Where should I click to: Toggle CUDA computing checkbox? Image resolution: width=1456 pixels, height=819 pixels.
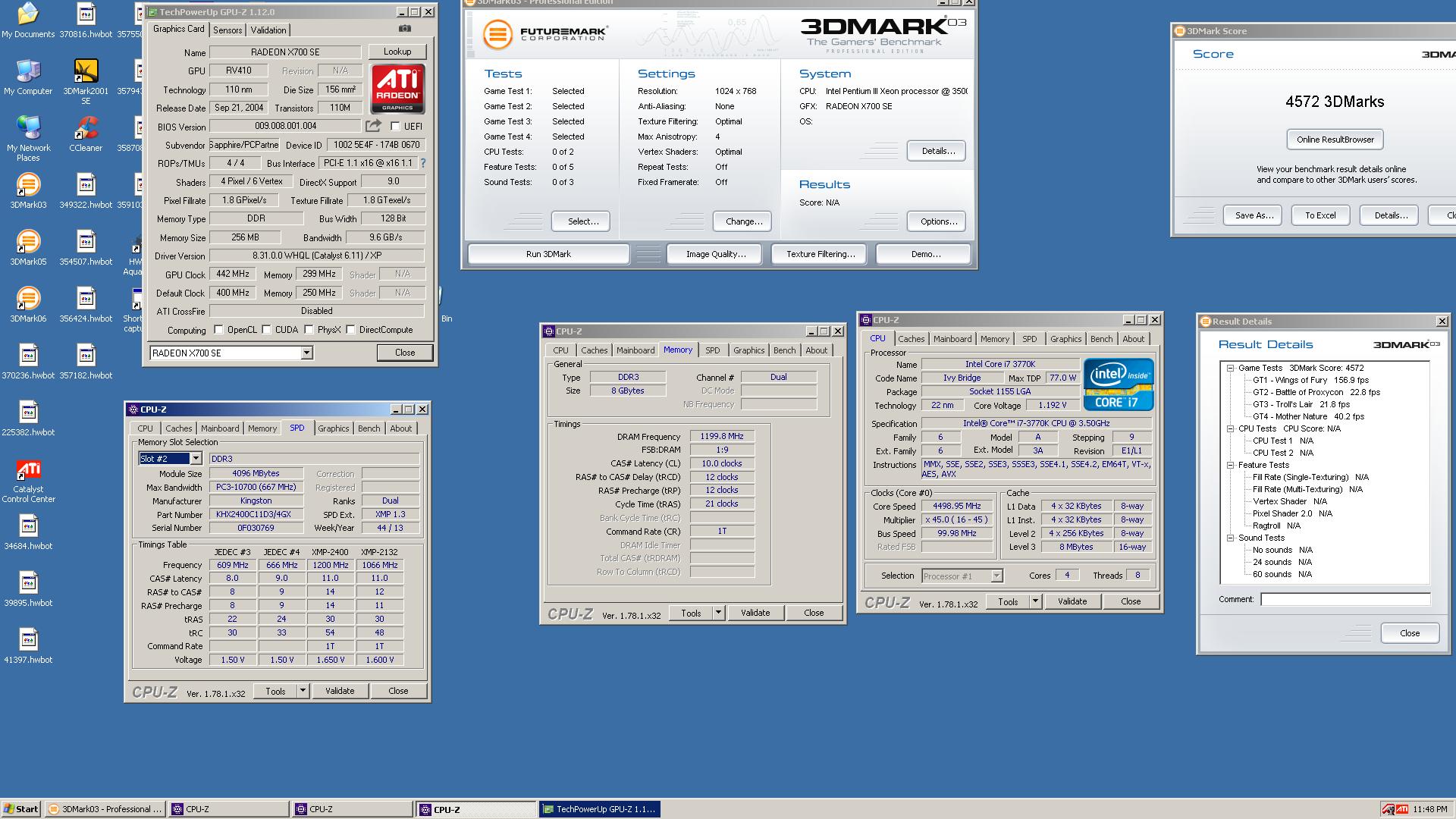point(266,330)
